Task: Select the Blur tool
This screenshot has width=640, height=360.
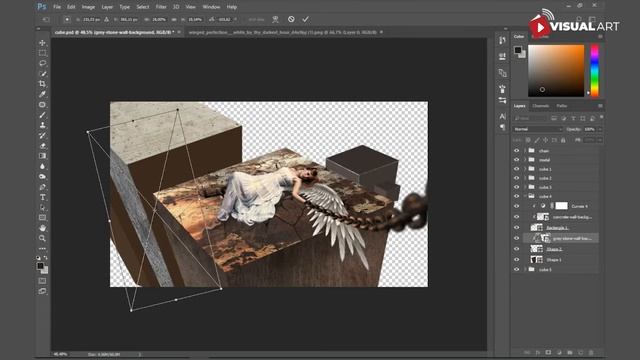Action: pyautogui.click(x=42, y=167)
